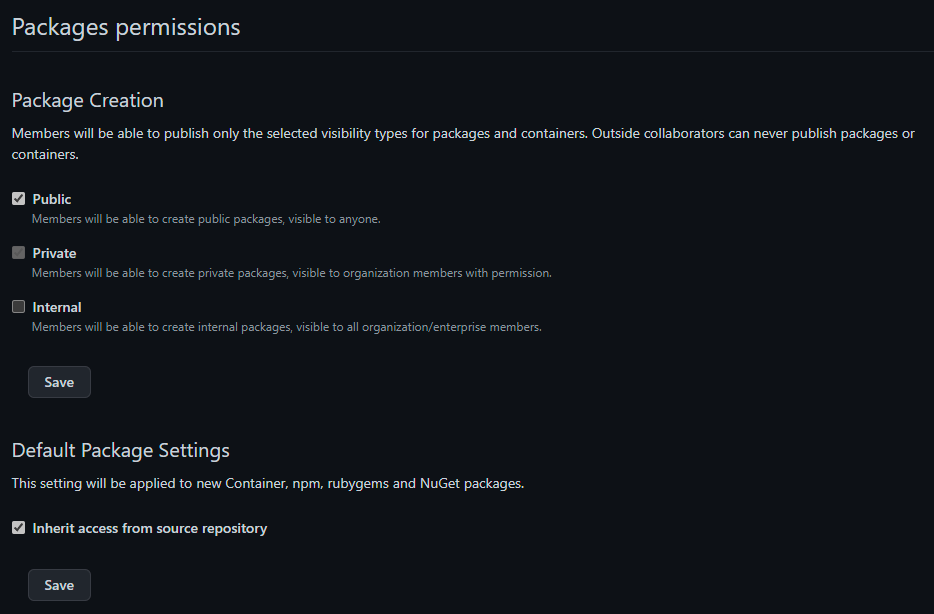Select the Private label text

55,252
